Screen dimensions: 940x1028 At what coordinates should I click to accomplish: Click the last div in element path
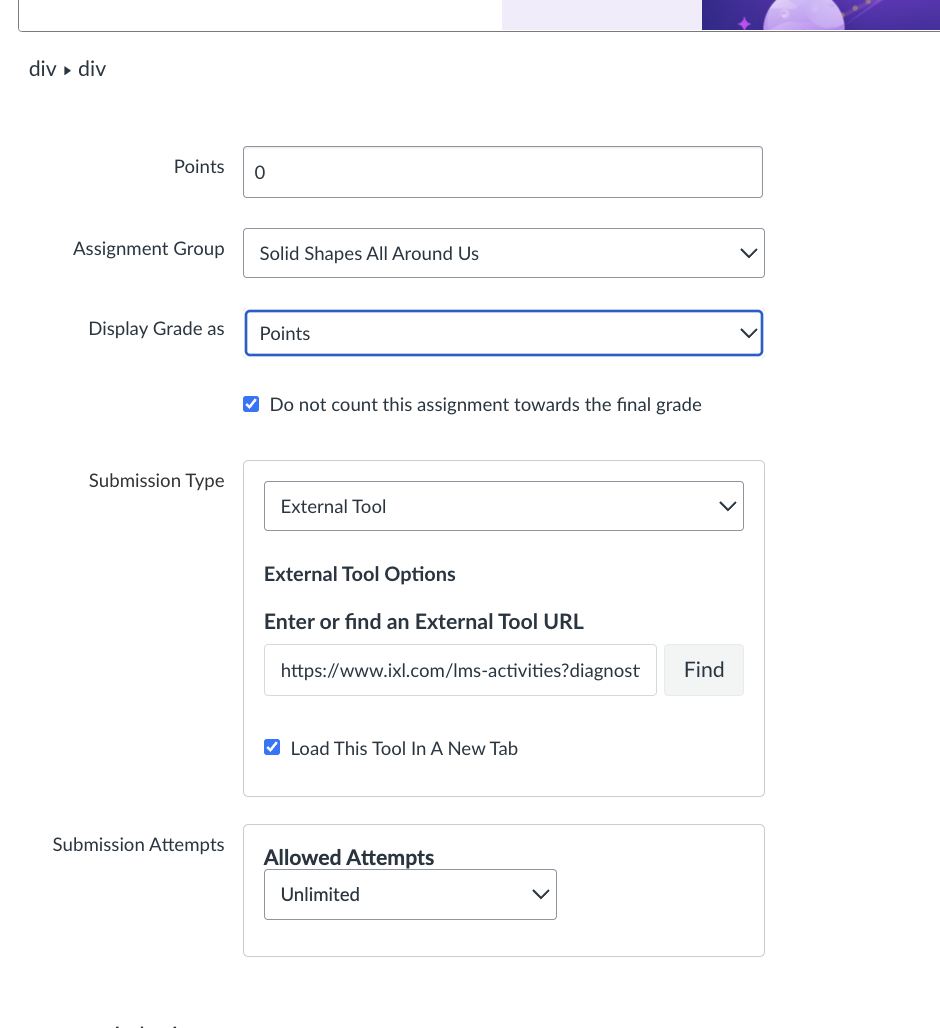pos(92,69)
